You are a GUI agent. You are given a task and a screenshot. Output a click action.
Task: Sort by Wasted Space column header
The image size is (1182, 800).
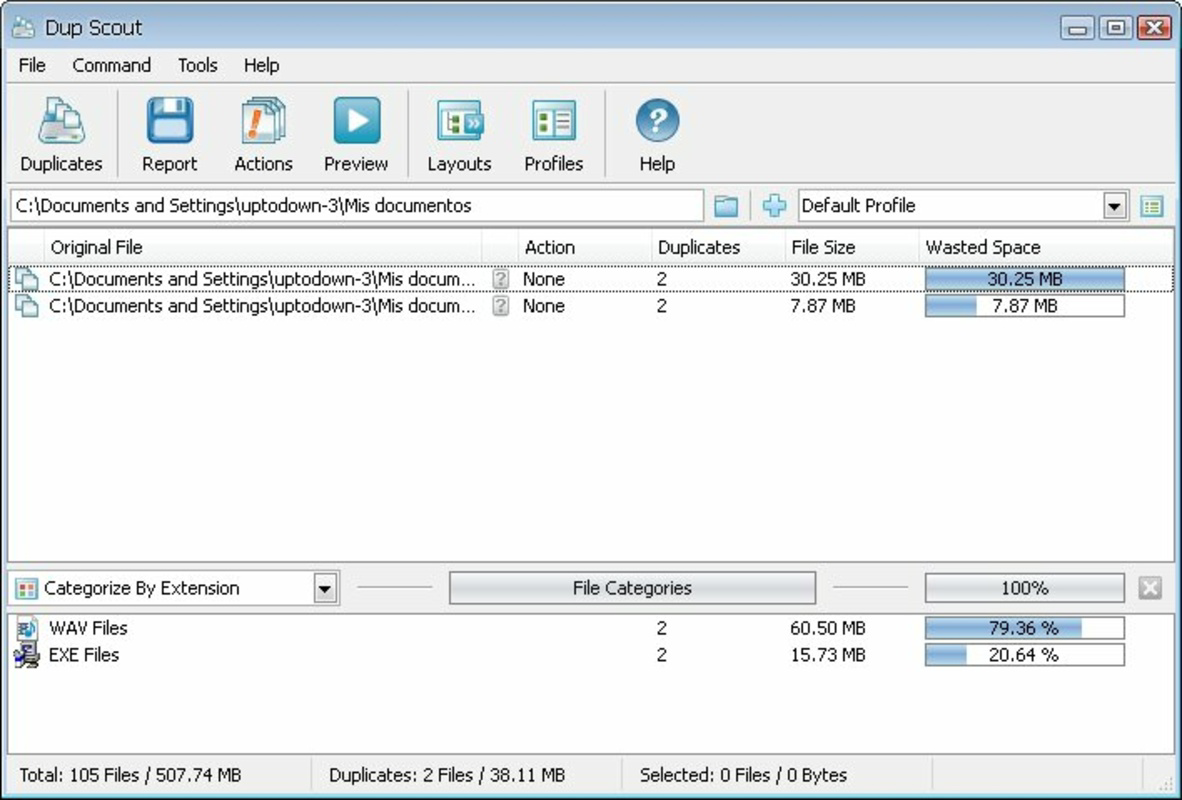point(1046,247)
